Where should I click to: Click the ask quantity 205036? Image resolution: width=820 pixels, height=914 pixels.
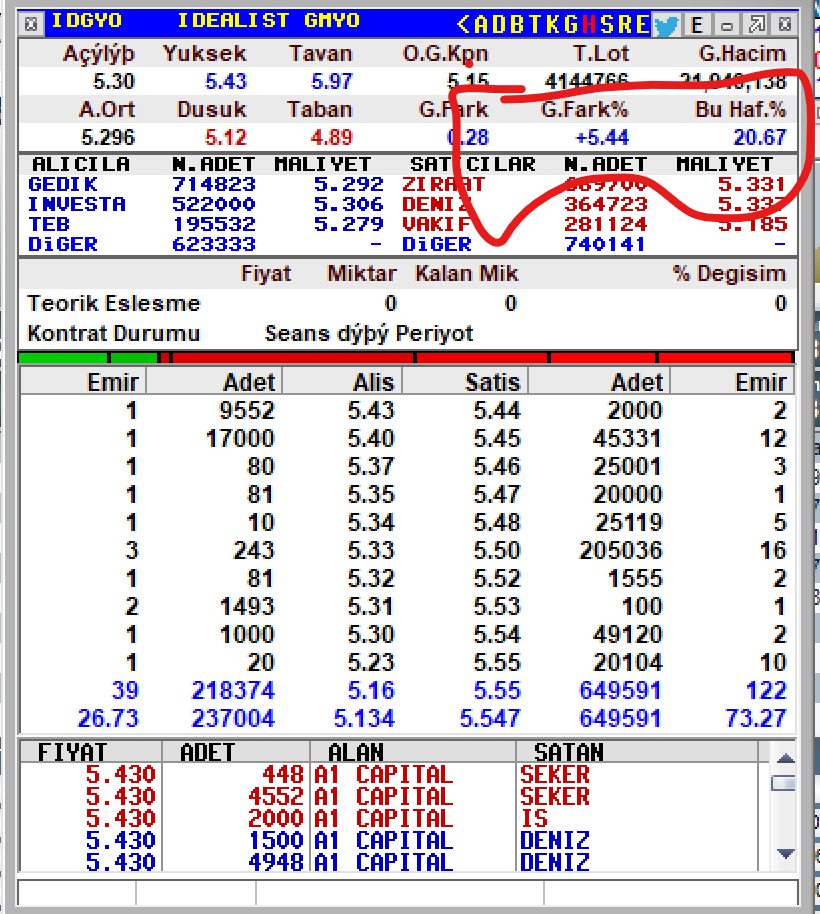(621, 551)
